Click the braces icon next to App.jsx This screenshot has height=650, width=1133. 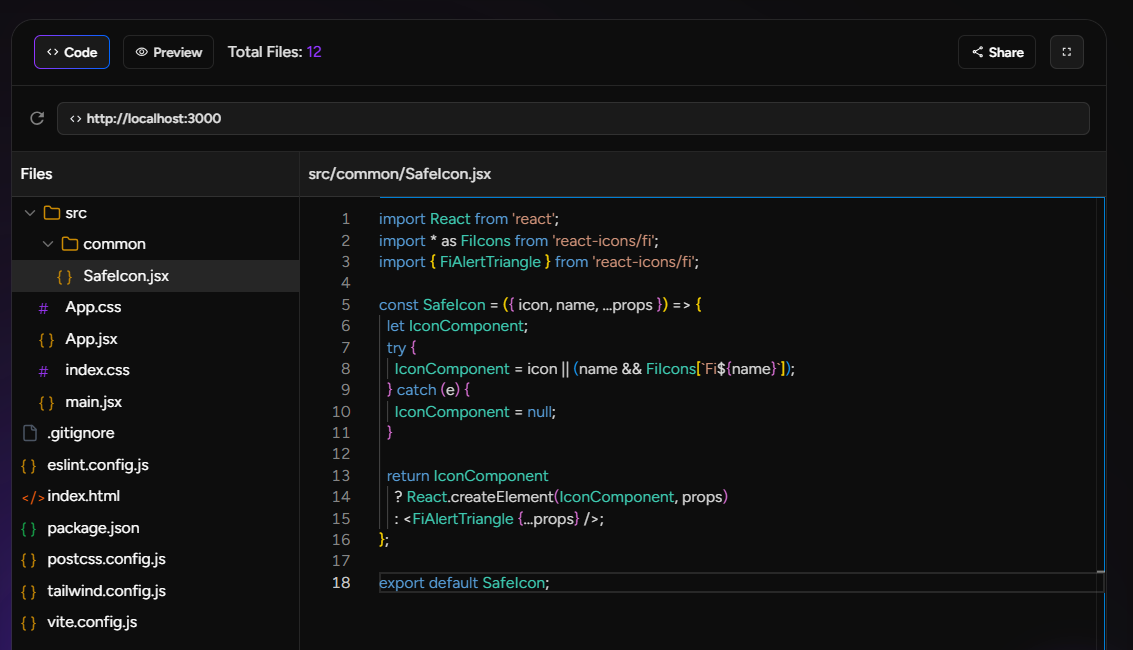(46, 339)
